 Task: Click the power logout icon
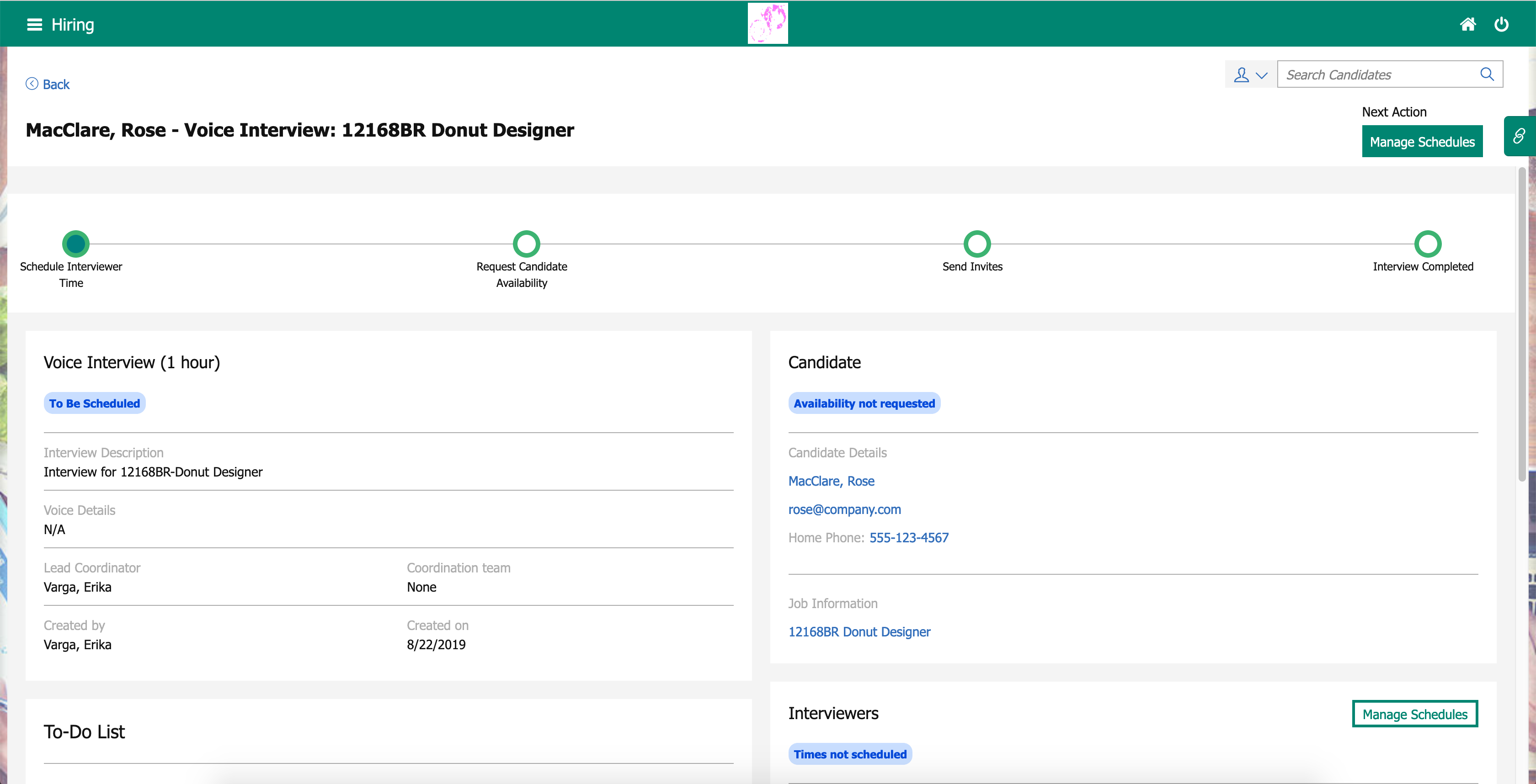1501,24
